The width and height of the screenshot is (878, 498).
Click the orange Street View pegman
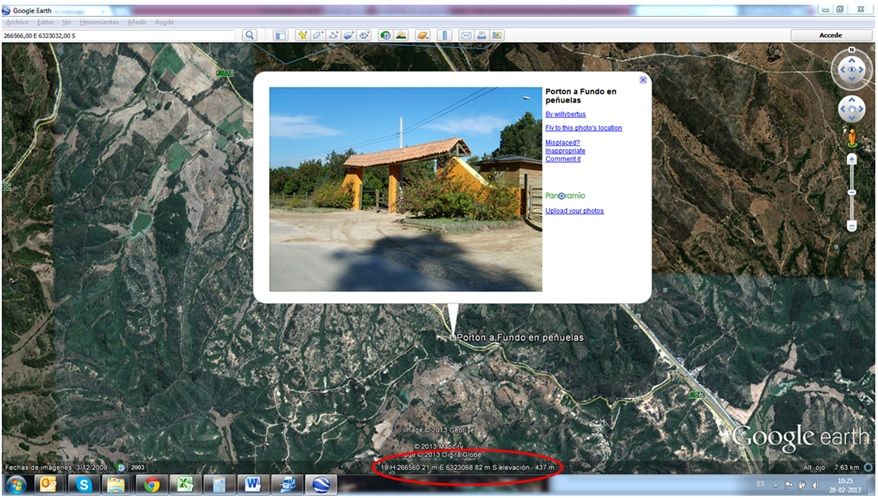point(852,138)
